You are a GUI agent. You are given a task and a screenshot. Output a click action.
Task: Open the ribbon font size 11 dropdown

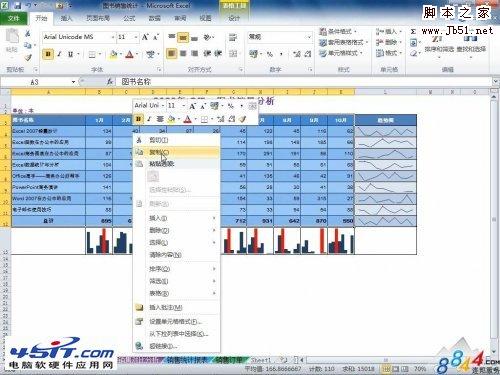[136, 37]
